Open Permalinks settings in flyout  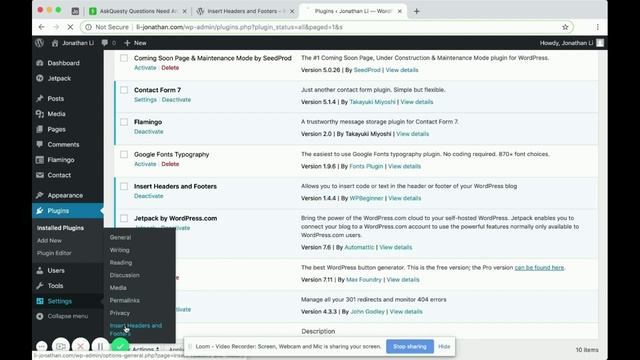(124, 300)
